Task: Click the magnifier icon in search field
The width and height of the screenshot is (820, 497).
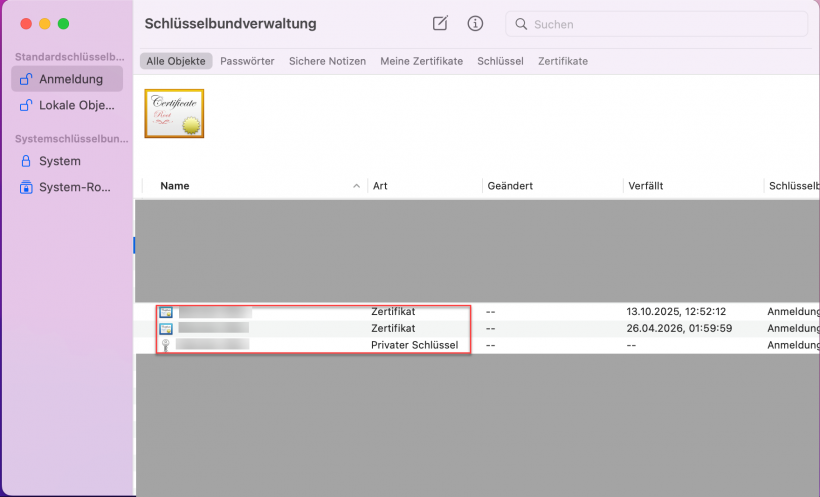Action: 521,24
